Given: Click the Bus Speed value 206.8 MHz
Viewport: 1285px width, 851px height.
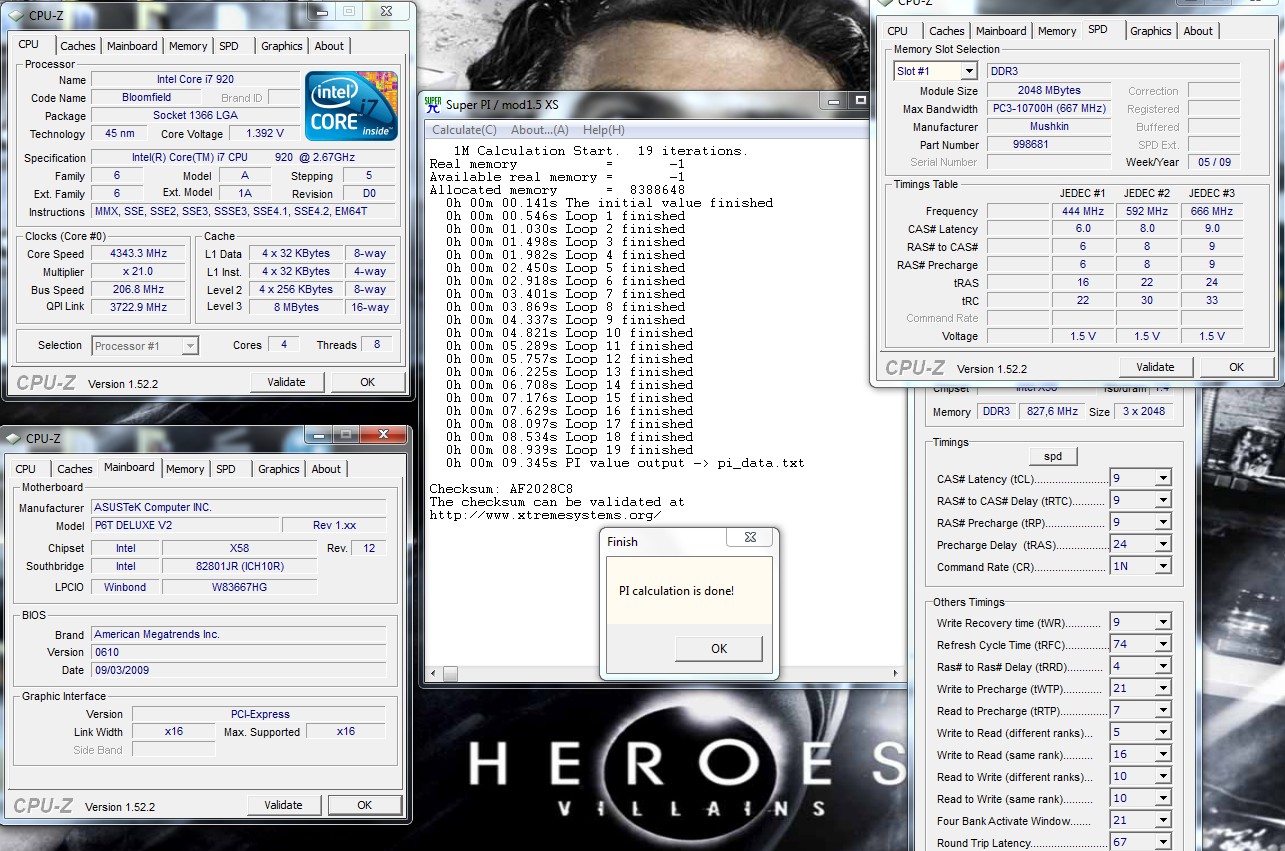Looking at the screenshot, I should [138, 290].
